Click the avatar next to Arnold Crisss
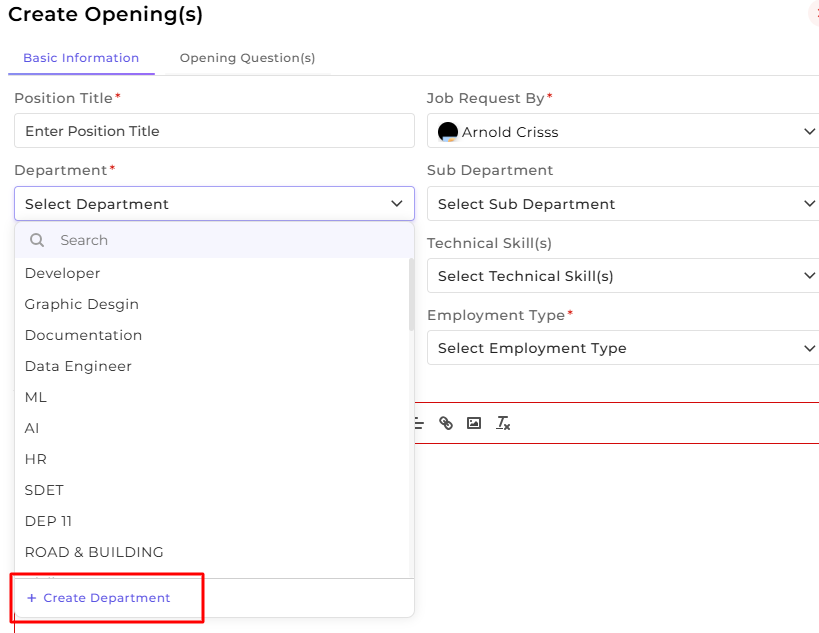 click(448, 132)
